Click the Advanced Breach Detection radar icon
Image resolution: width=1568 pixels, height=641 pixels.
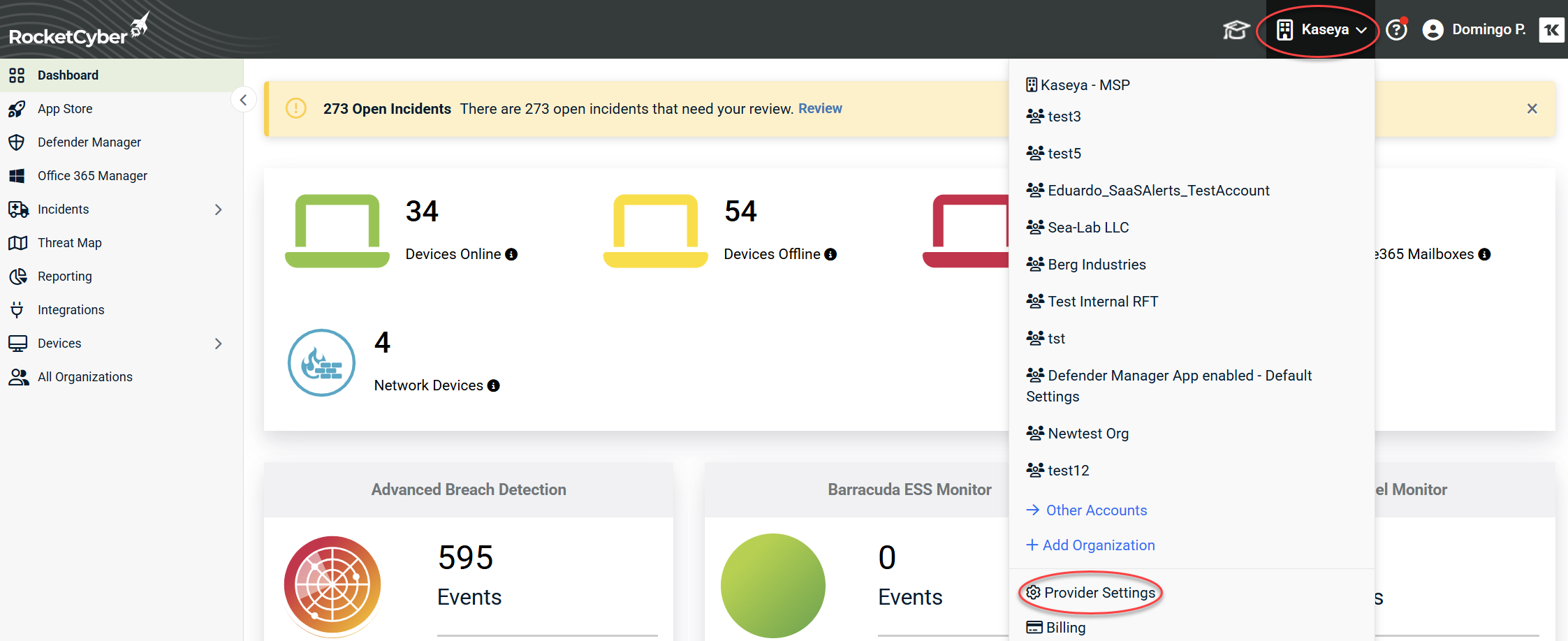tap(332, 585)
